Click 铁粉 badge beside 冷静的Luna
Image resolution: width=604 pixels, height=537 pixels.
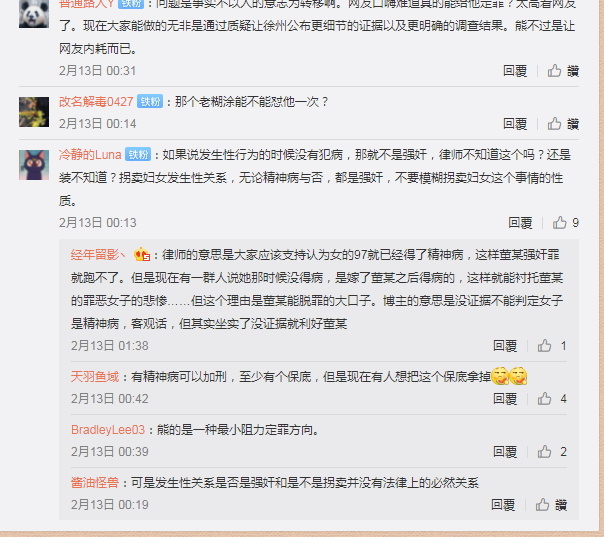coord(138,154)
